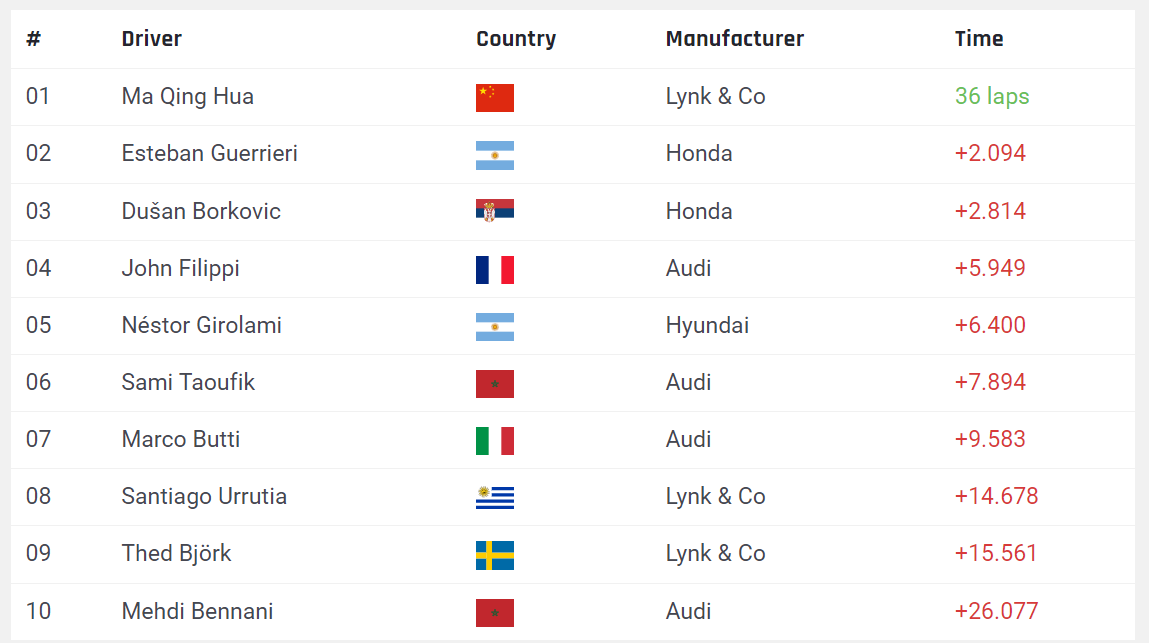The height and width of the screenshot is (643, 1149).
Task: Click the China flag next to Ma Qing Hua
Action: (x=494, y=97)
